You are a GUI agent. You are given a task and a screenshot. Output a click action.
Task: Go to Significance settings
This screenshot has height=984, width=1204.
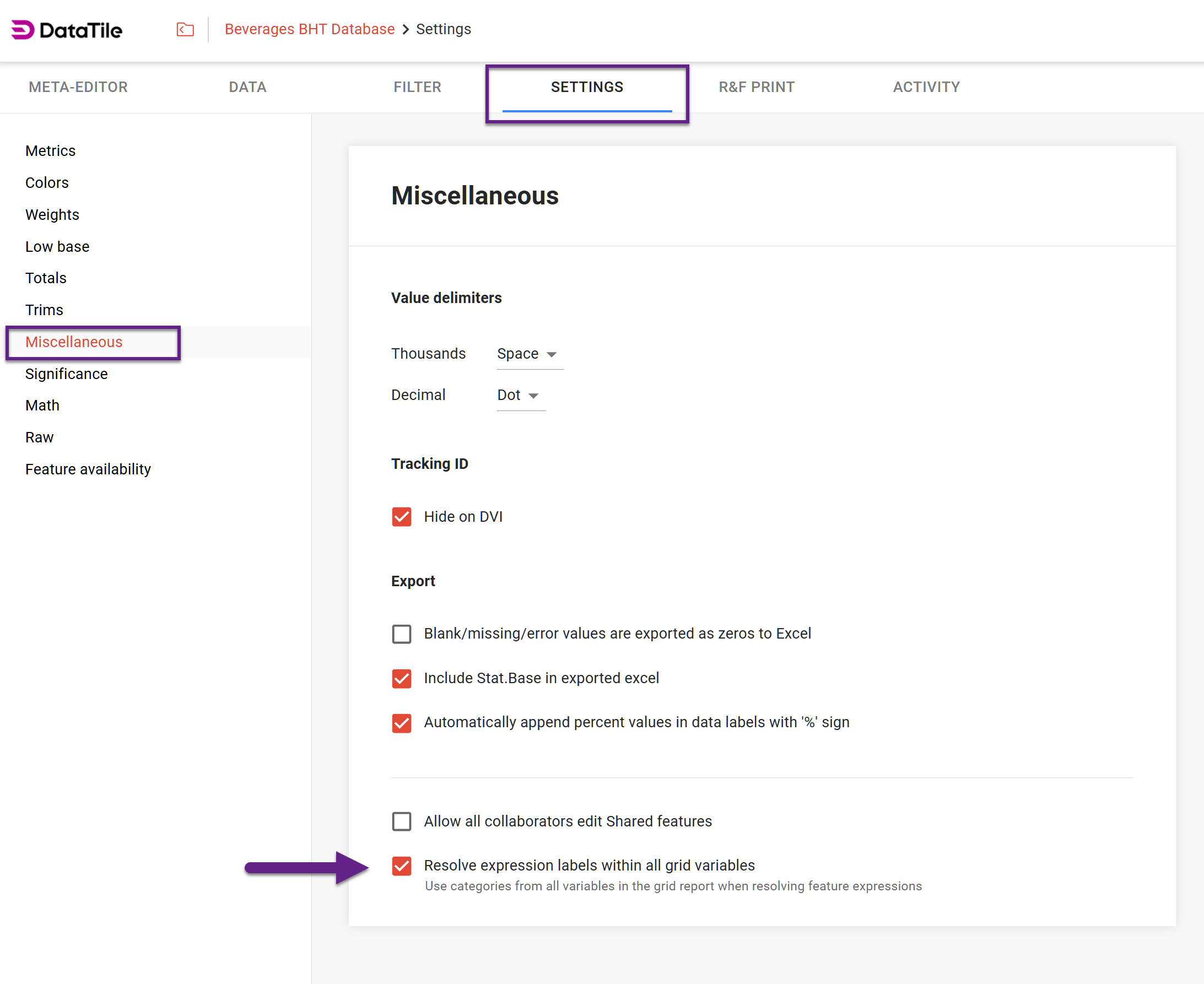pos(66,374)
